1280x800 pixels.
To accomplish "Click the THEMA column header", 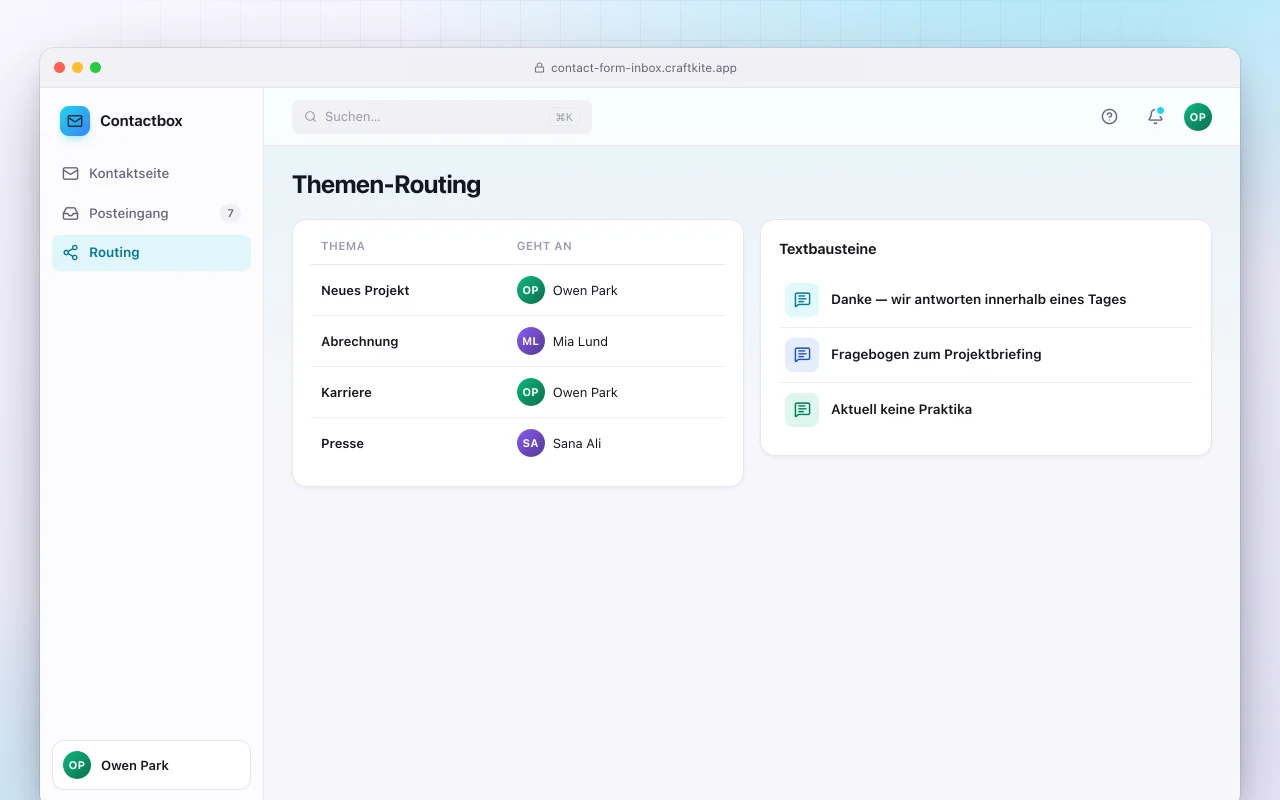I will point(343,246).
